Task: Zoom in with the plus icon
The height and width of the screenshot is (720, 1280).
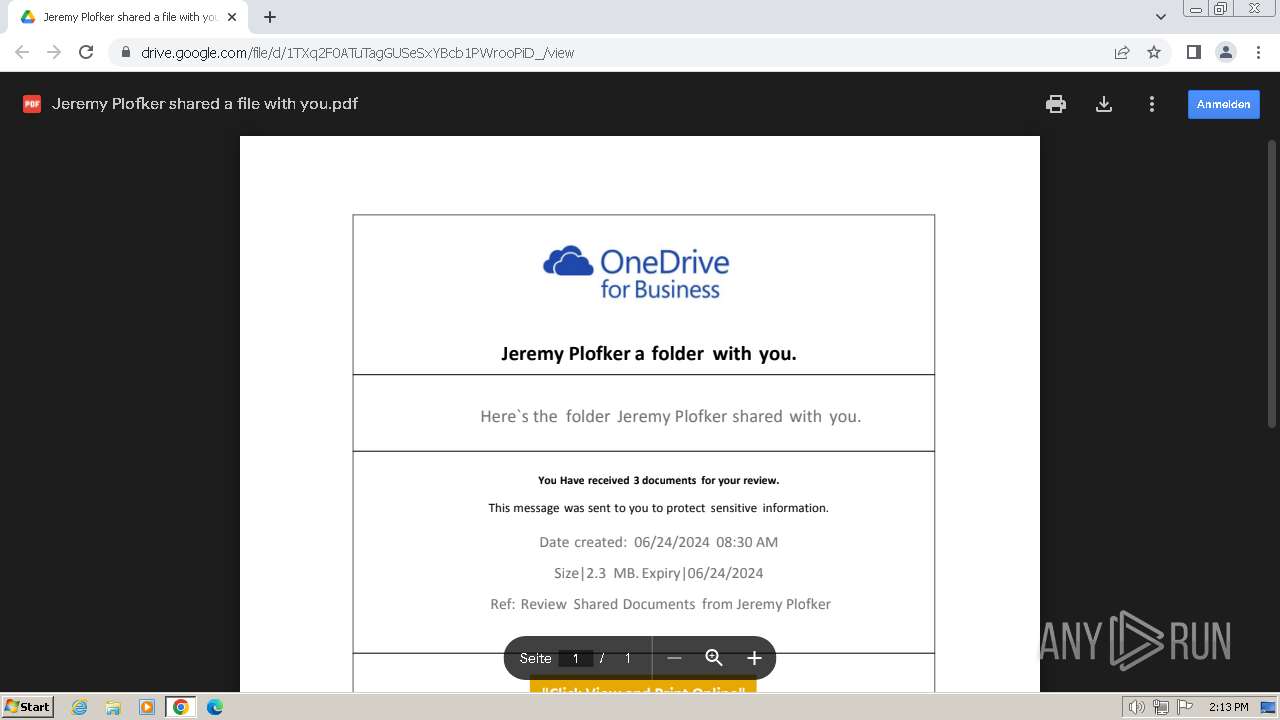Action: pos(754,658)
